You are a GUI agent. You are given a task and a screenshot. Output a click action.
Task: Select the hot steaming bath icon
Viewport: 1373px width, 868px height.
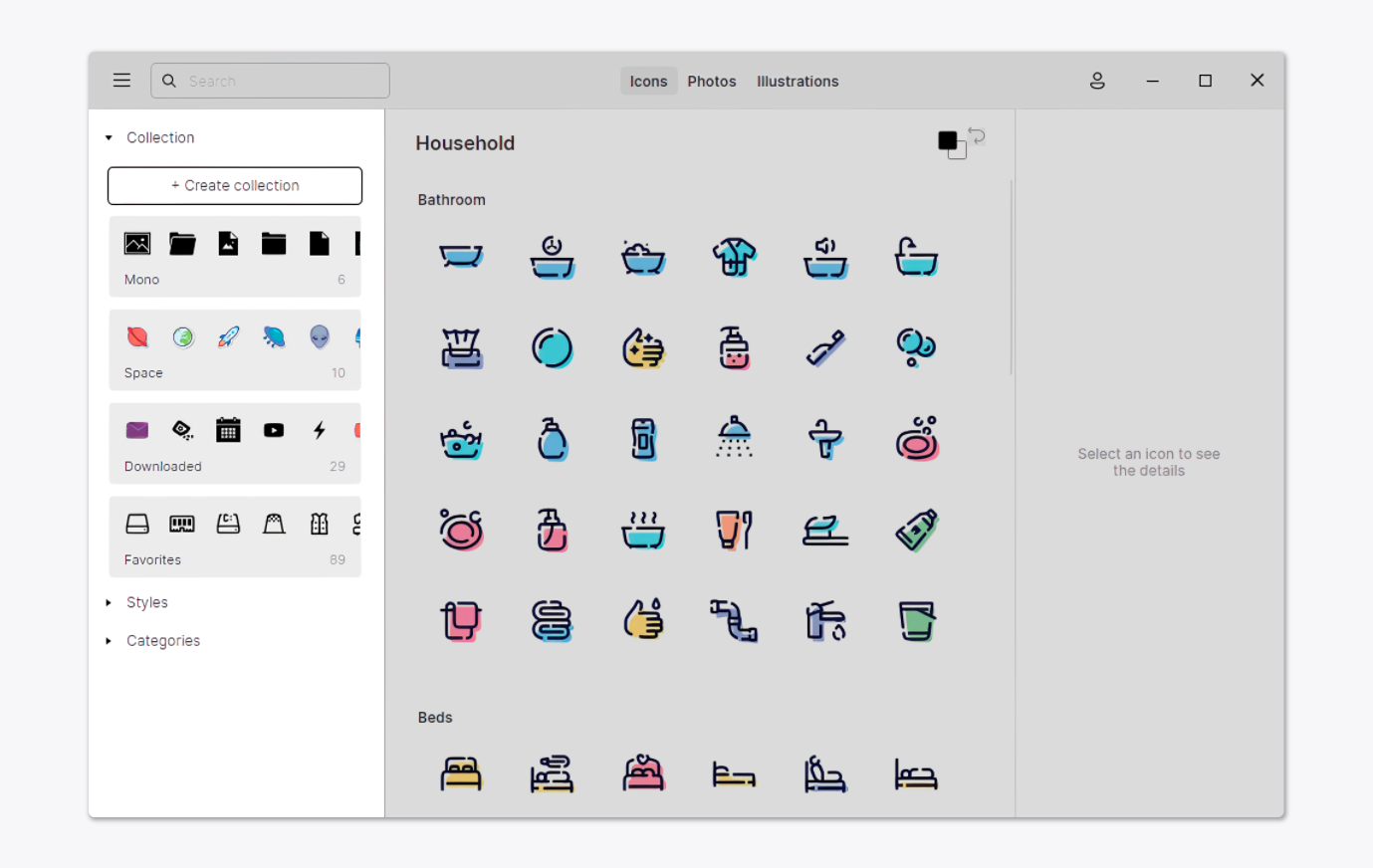[643, 530]
